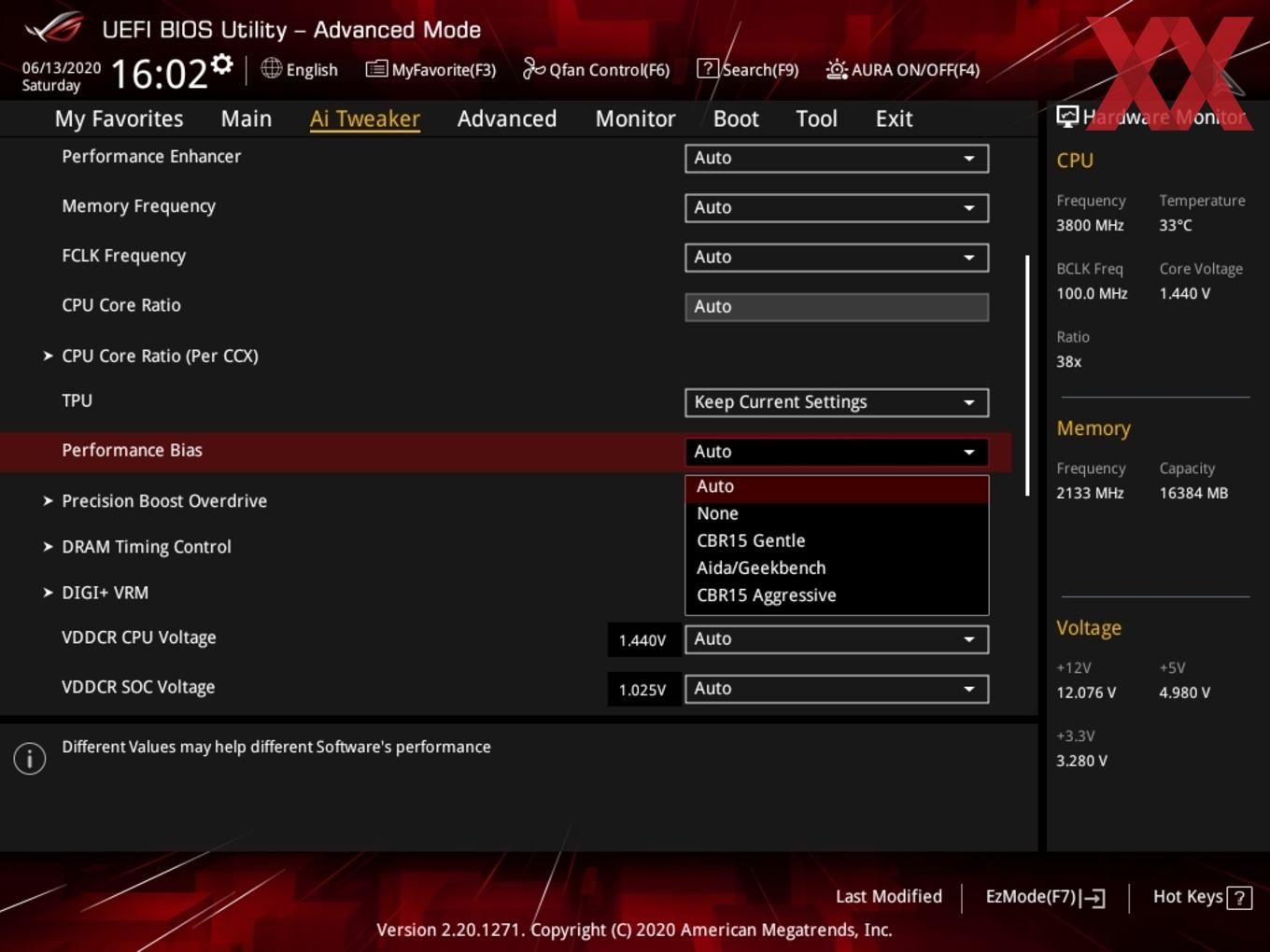The height and width of the screenshot is (952, 1270).
Task: Click the language globe icon
Action: click(x=271, y=68)
